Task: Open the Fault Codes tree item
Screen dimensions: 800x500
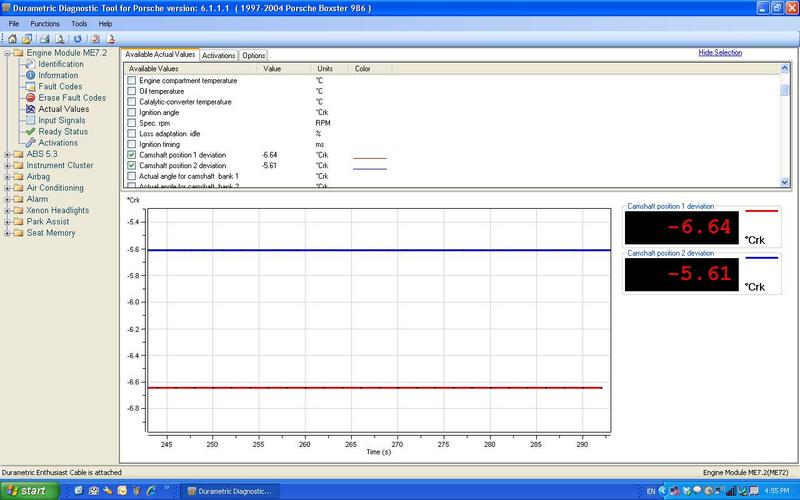Action: point(59,87)
